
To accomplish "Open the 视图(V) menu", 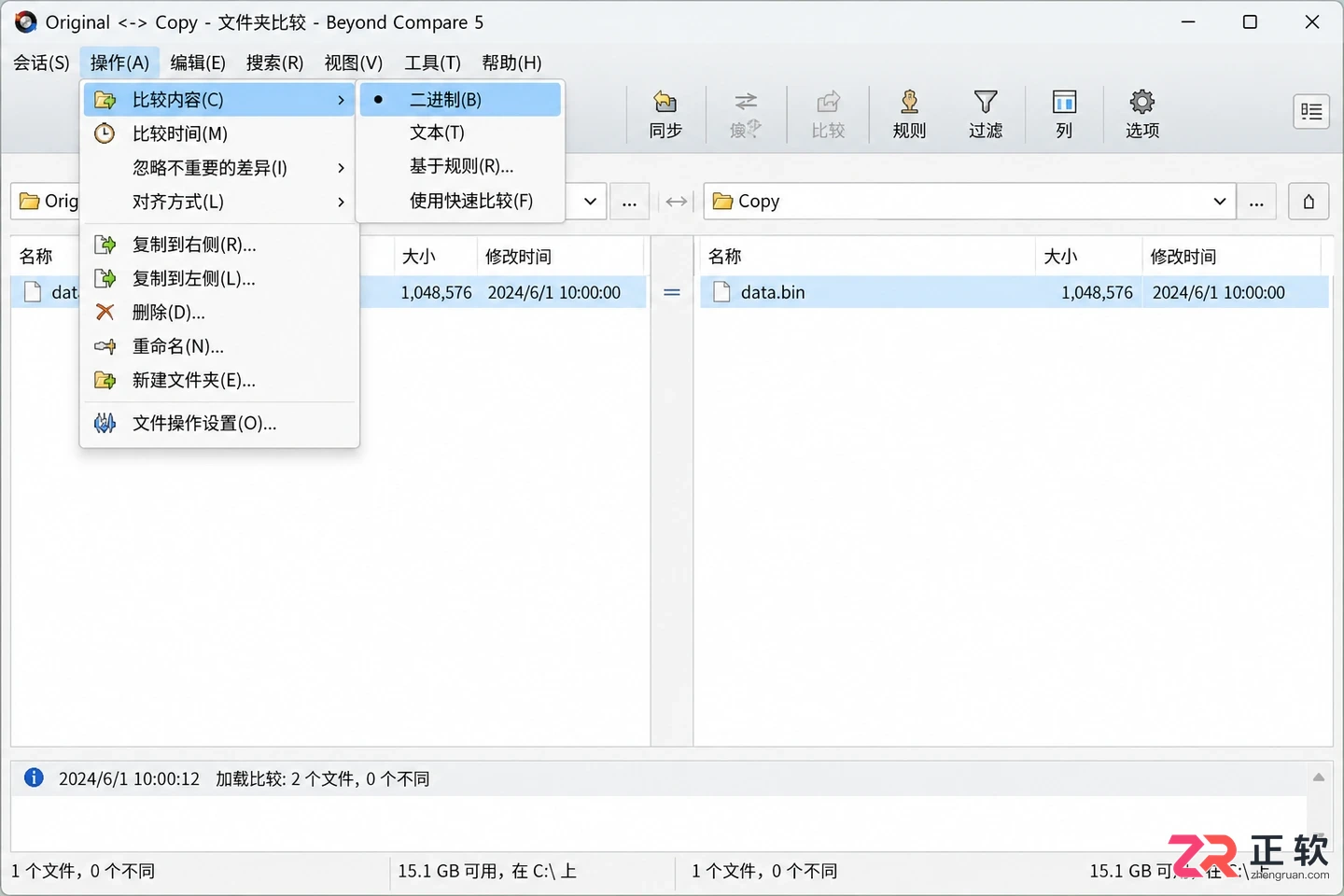I will (x=353, y=63).
